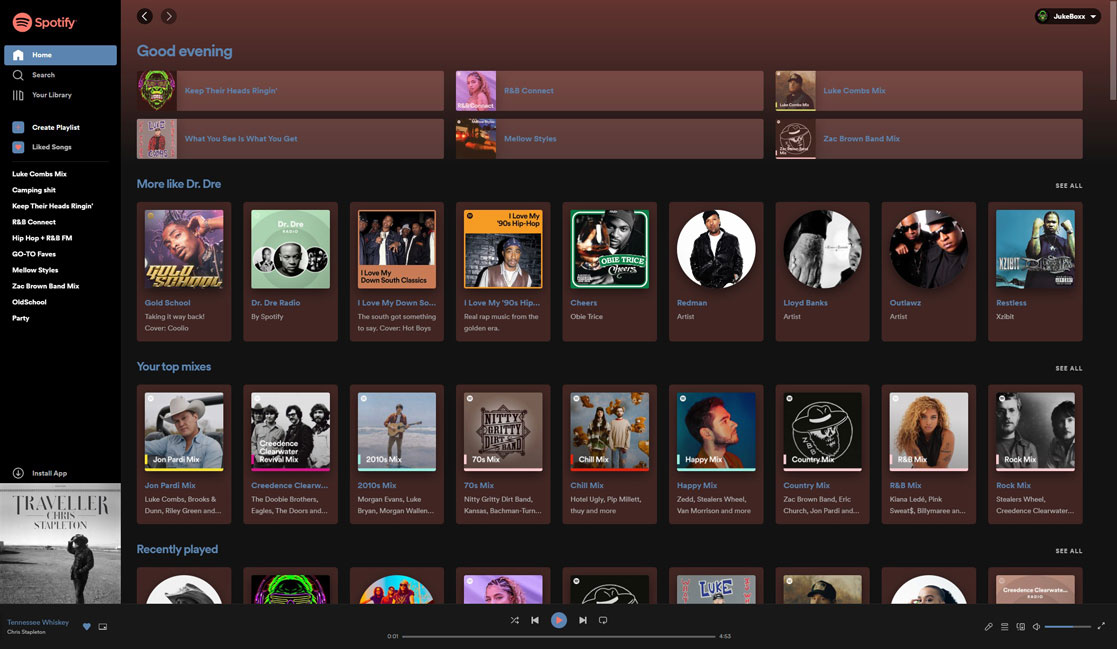This screenshot has height=649, width=1117.
Task: Unlike Tennessee Whiskey with the heart icon
Action: coord(87,626)
